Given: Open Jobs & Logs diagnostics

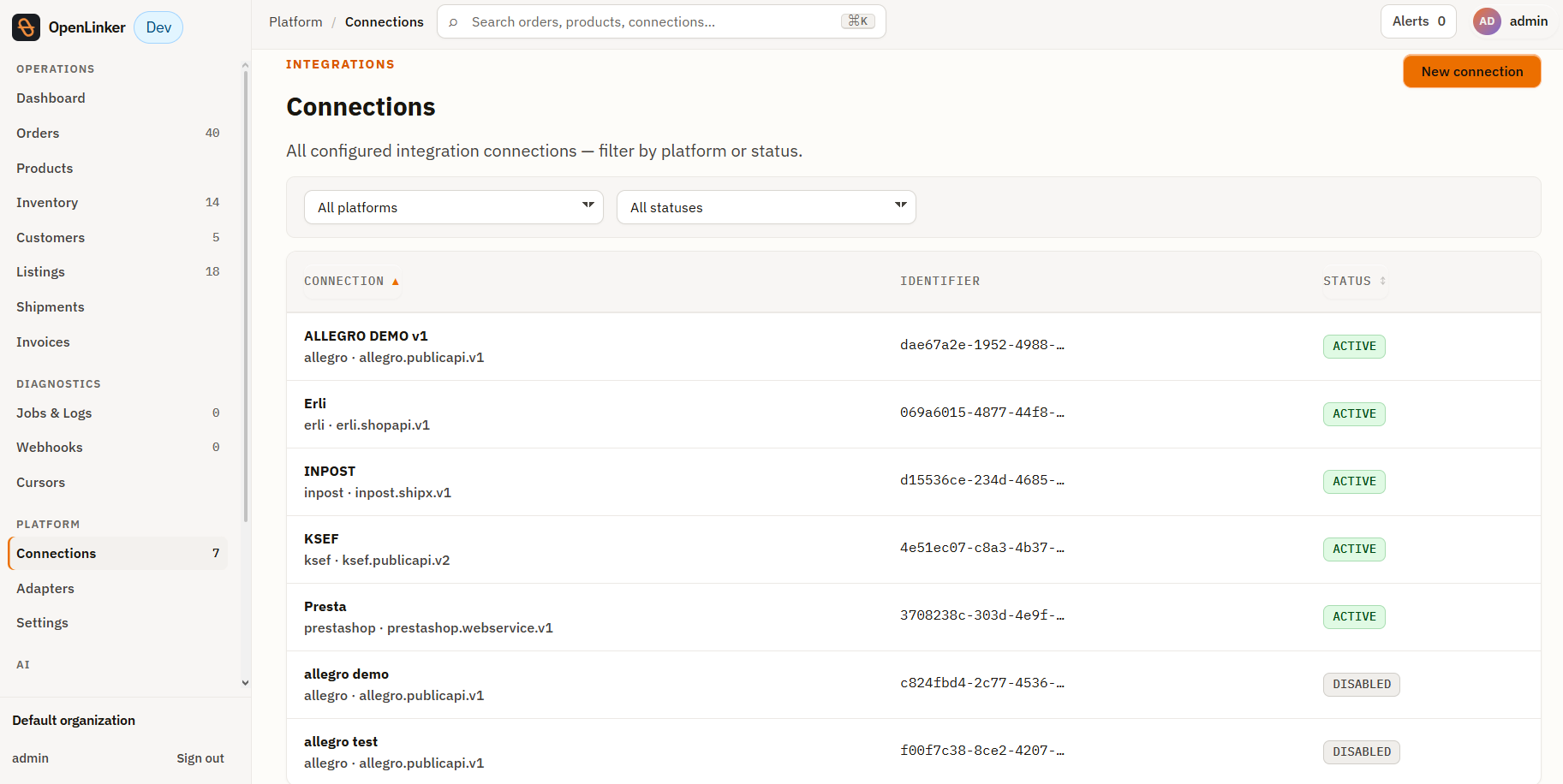Looking at the screenshot, I should [x=118, y=413].
